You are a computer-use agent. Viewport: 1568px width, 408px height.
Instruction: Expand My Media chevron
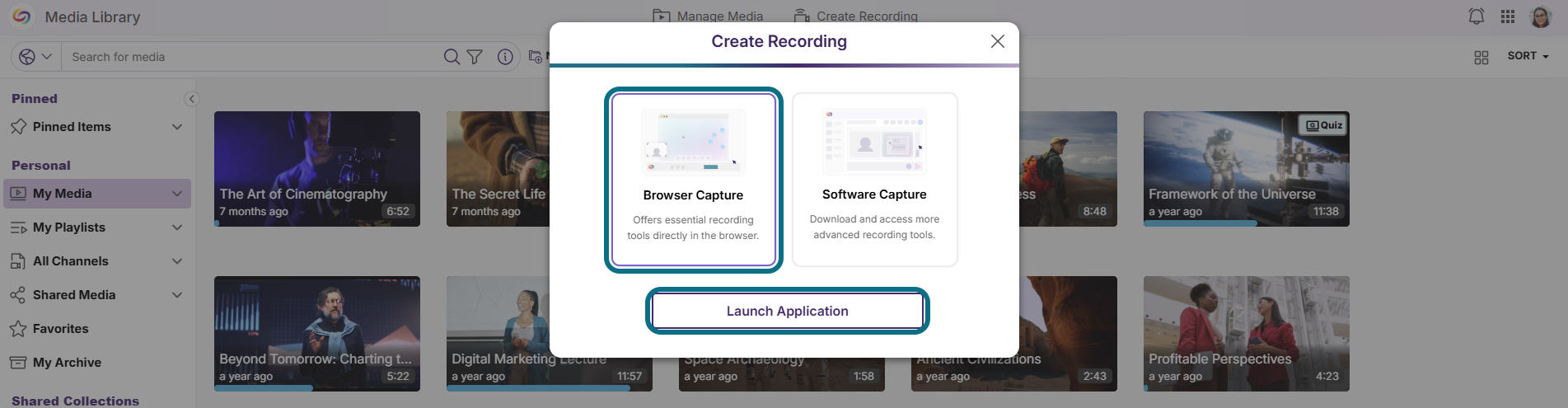176,194
